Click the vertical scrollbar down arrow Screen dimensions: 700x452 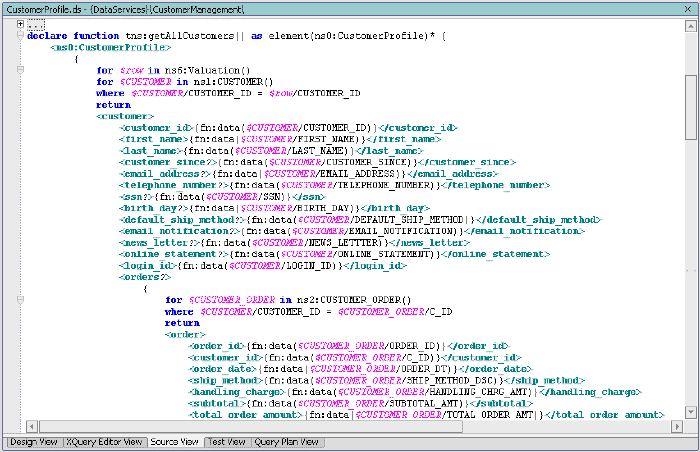(x=691, y=412)
